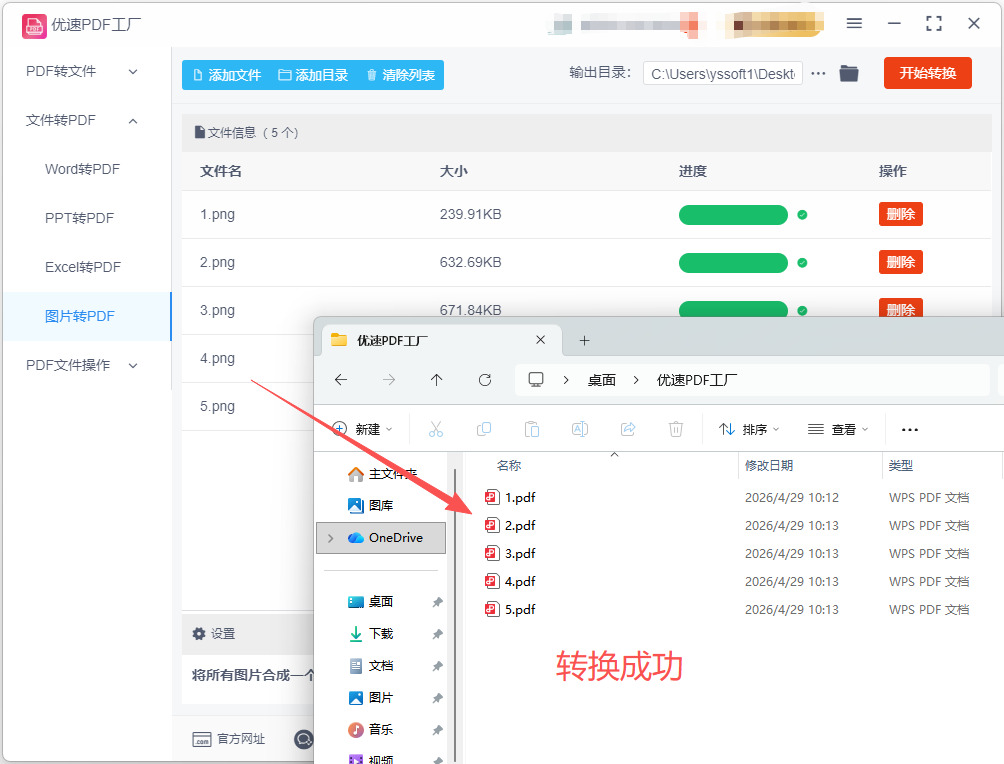Viewport: 1004px width, 764px height.
Task: Go back in File Explorer
Action: coord(341,380)
